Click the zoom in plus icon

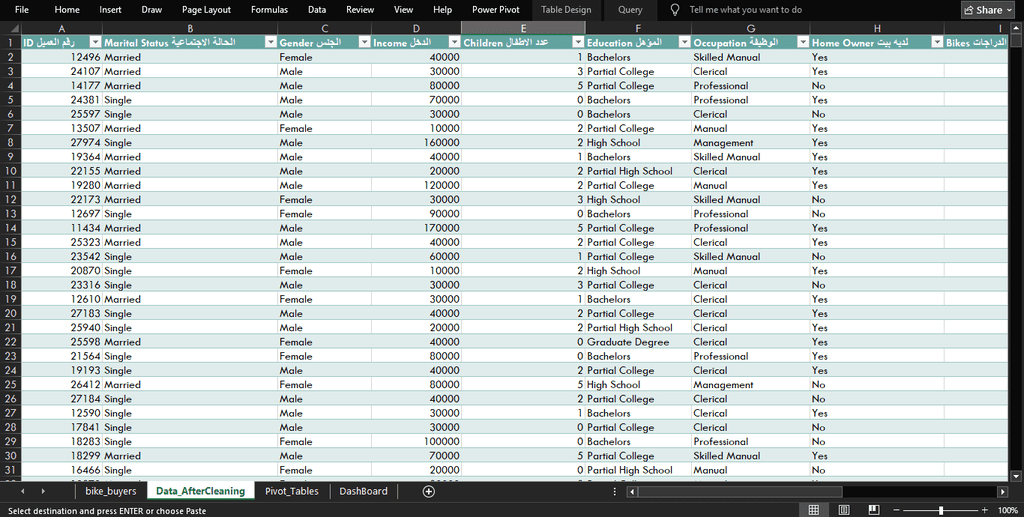click(985, 510)
